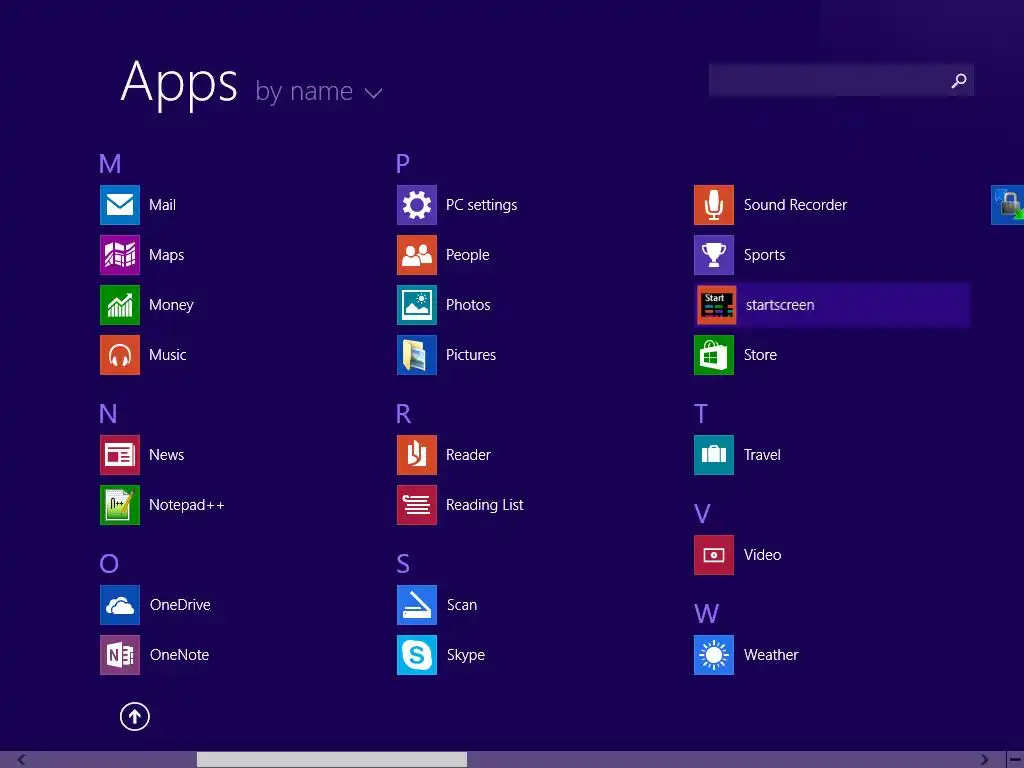Expand the 'by name' sort dropdown
Viewport: 1024px width, 768px height.
[319, 92]
